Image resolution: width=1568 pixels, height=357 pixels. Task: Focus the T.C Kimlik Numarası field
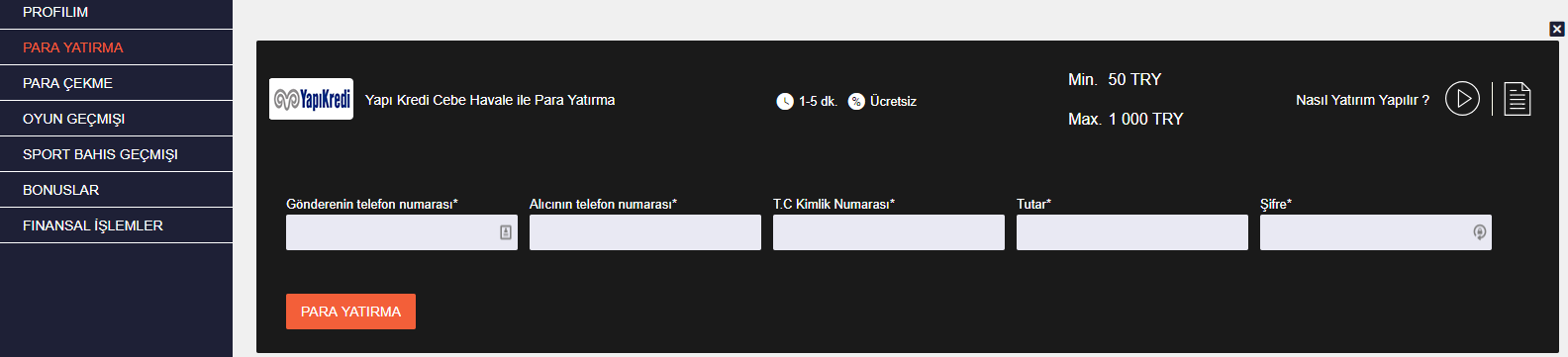pyautogui.click(x=889, y=232)
